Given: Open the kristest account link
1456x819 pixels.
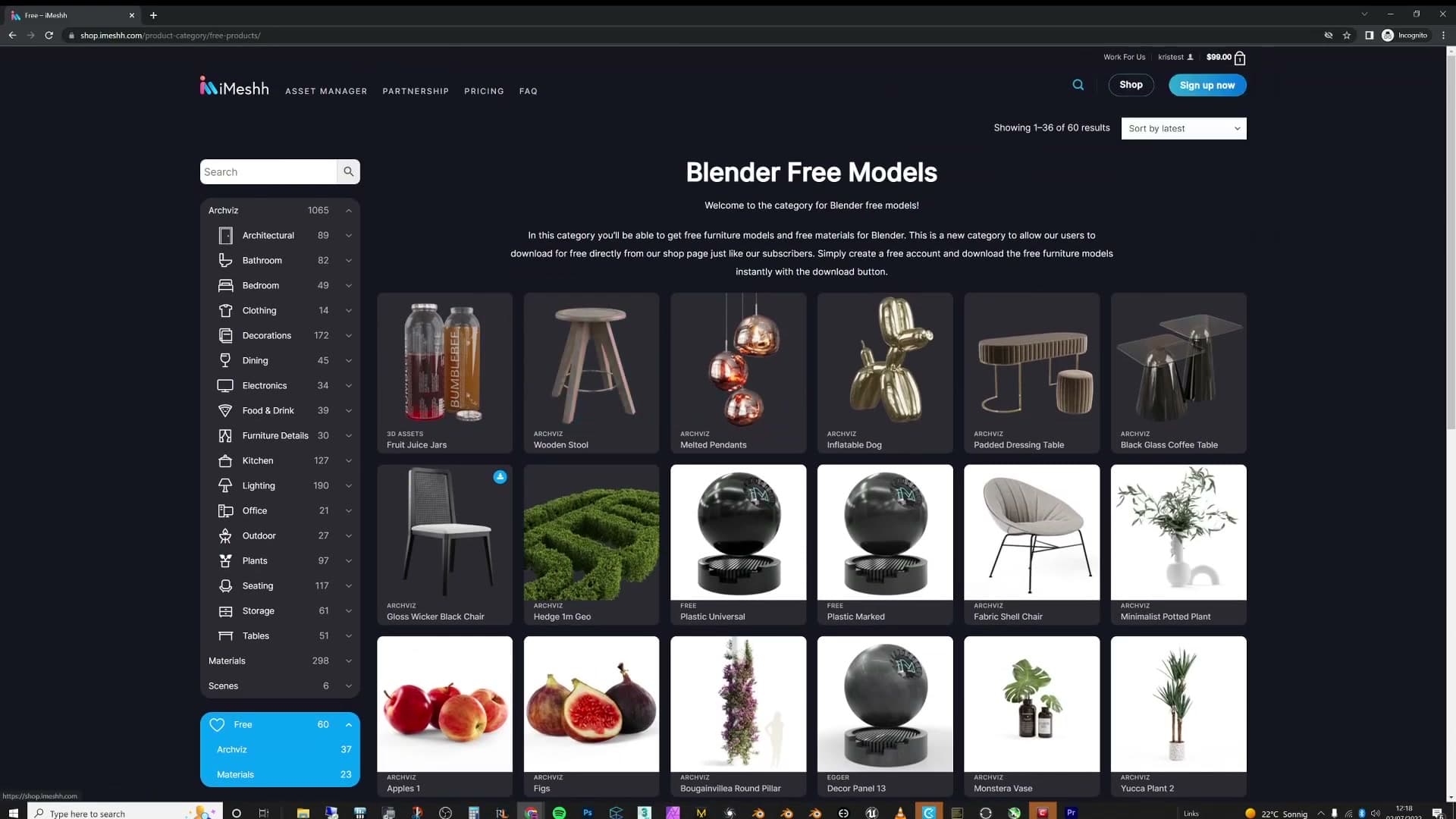Looking at the screenshot, I should pos(1175,57).
